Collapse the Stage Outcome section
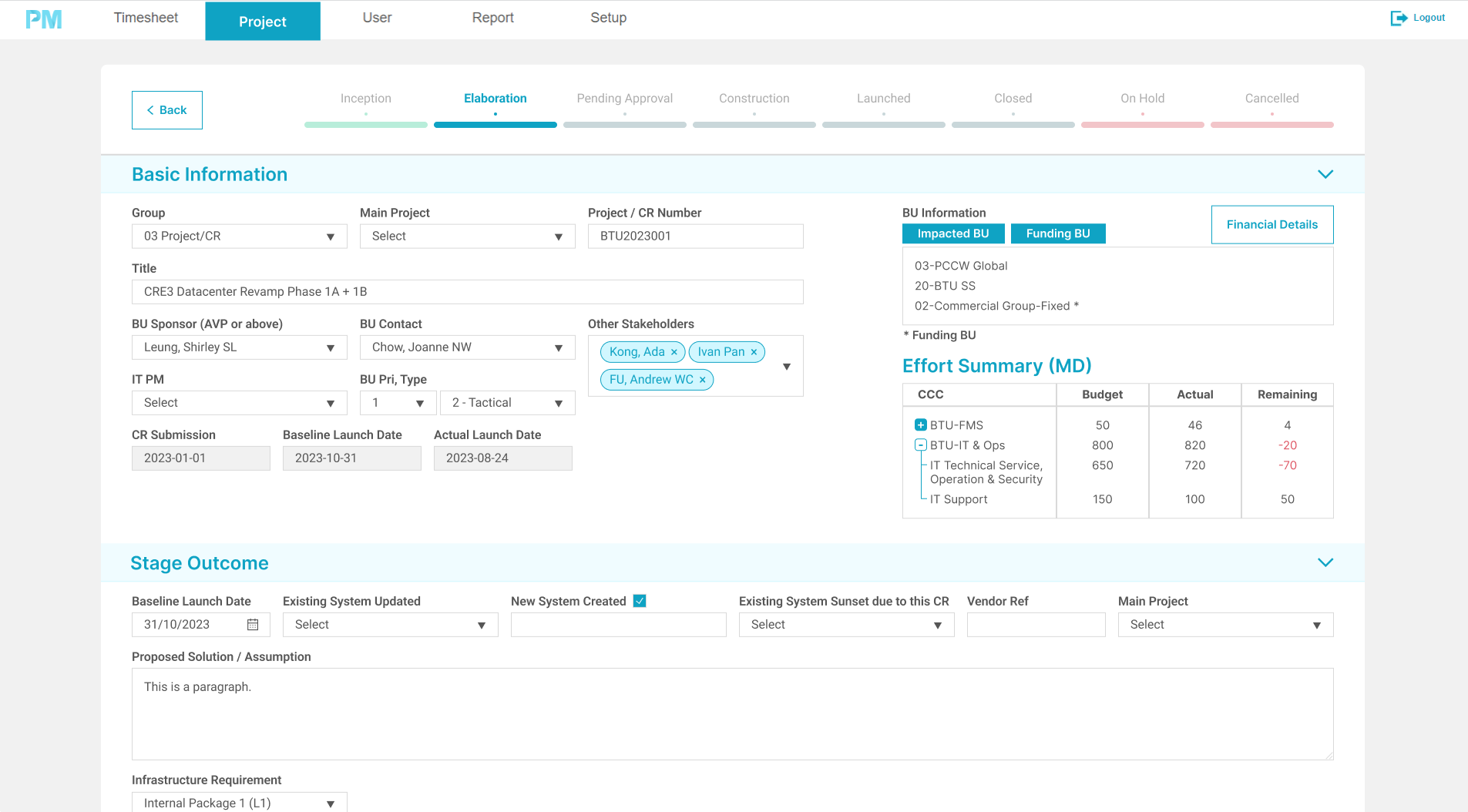This screenshot has height=812, width=1468. [1325, 562]
